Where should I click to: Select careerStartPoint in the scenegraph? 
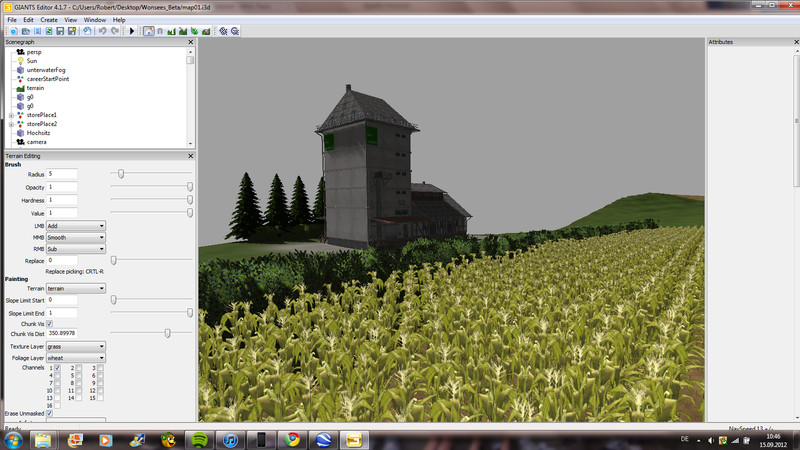[x=48, y=79]
